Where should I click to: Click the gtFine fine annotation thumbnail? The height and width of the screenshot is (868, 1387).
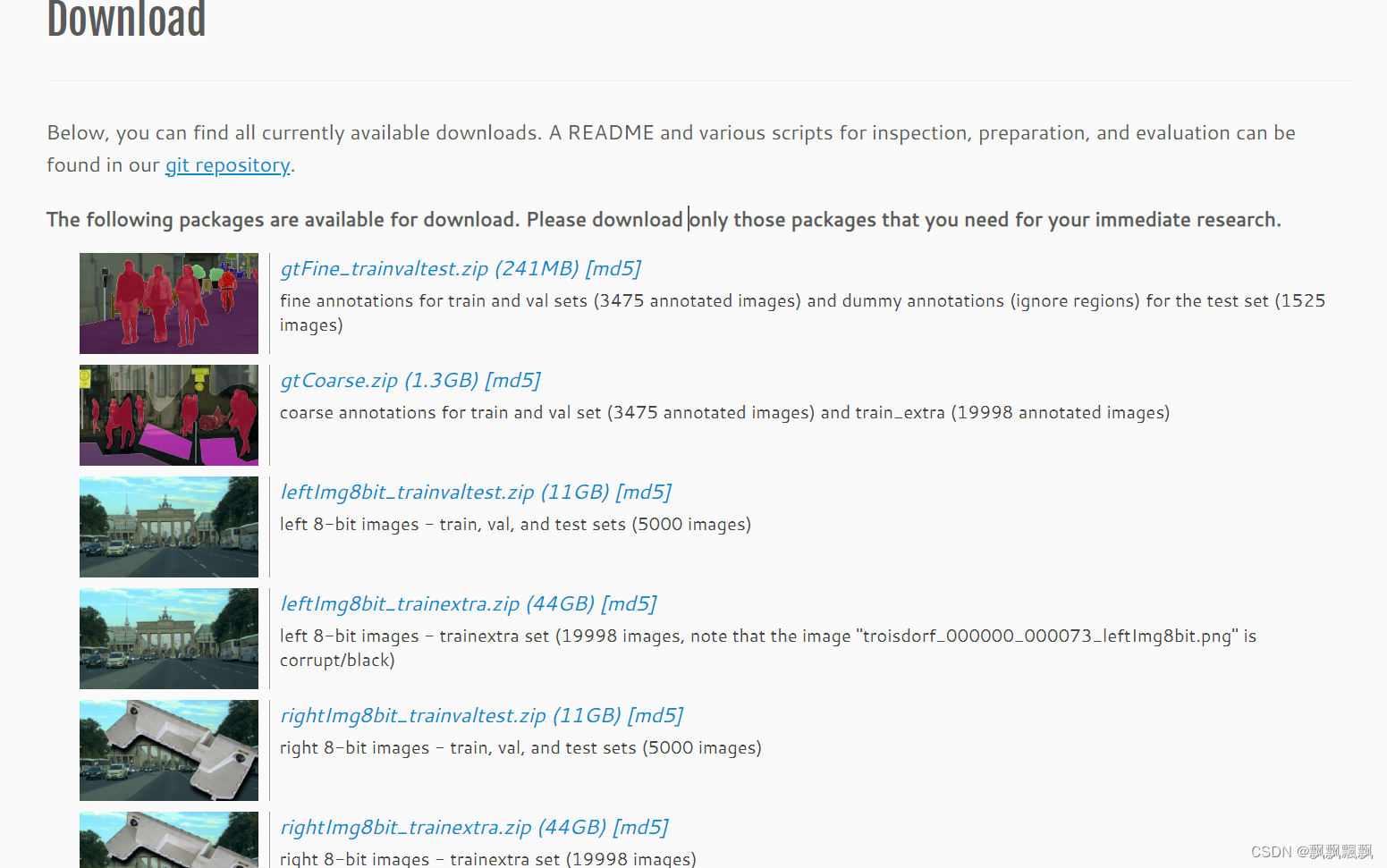(169, 303)
